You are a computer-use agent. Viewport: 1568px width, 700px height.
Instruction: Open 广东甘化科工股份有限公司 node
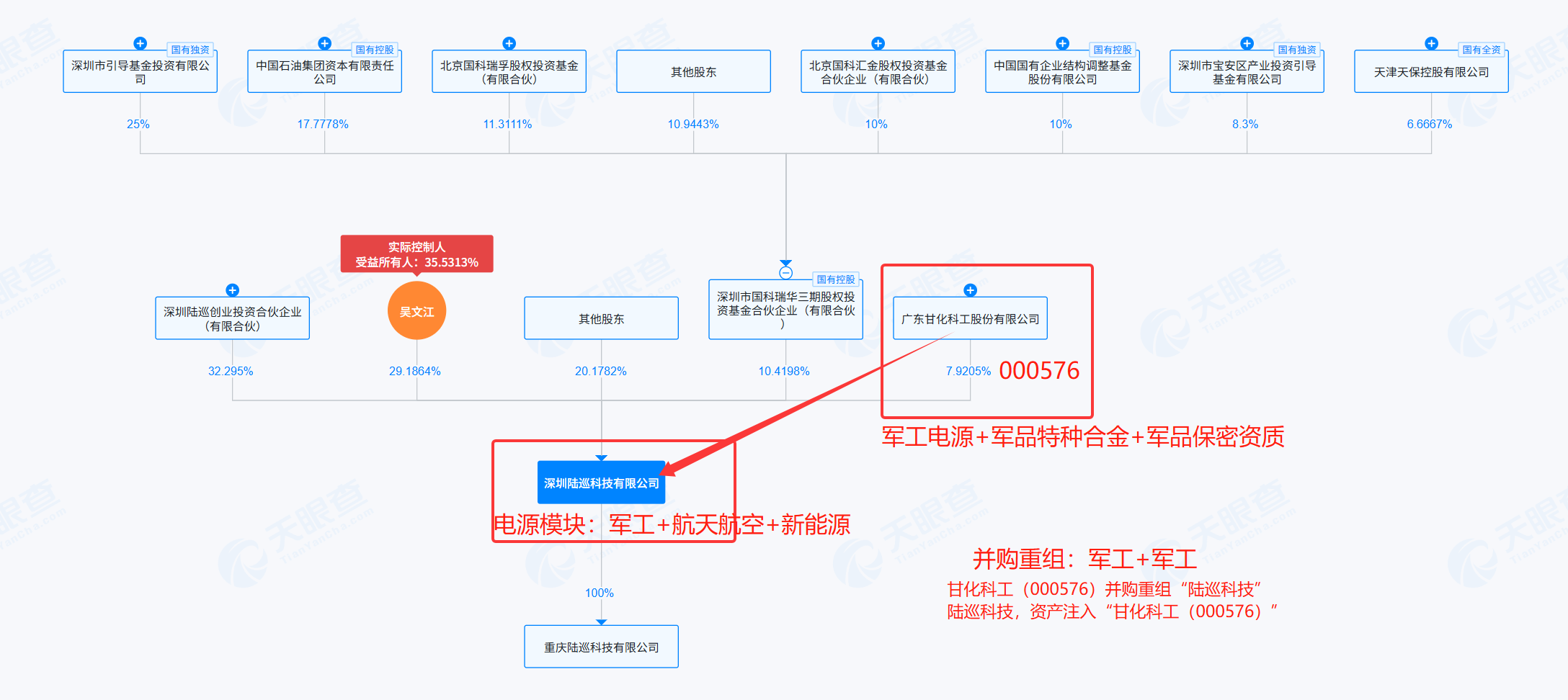[971, 318]
